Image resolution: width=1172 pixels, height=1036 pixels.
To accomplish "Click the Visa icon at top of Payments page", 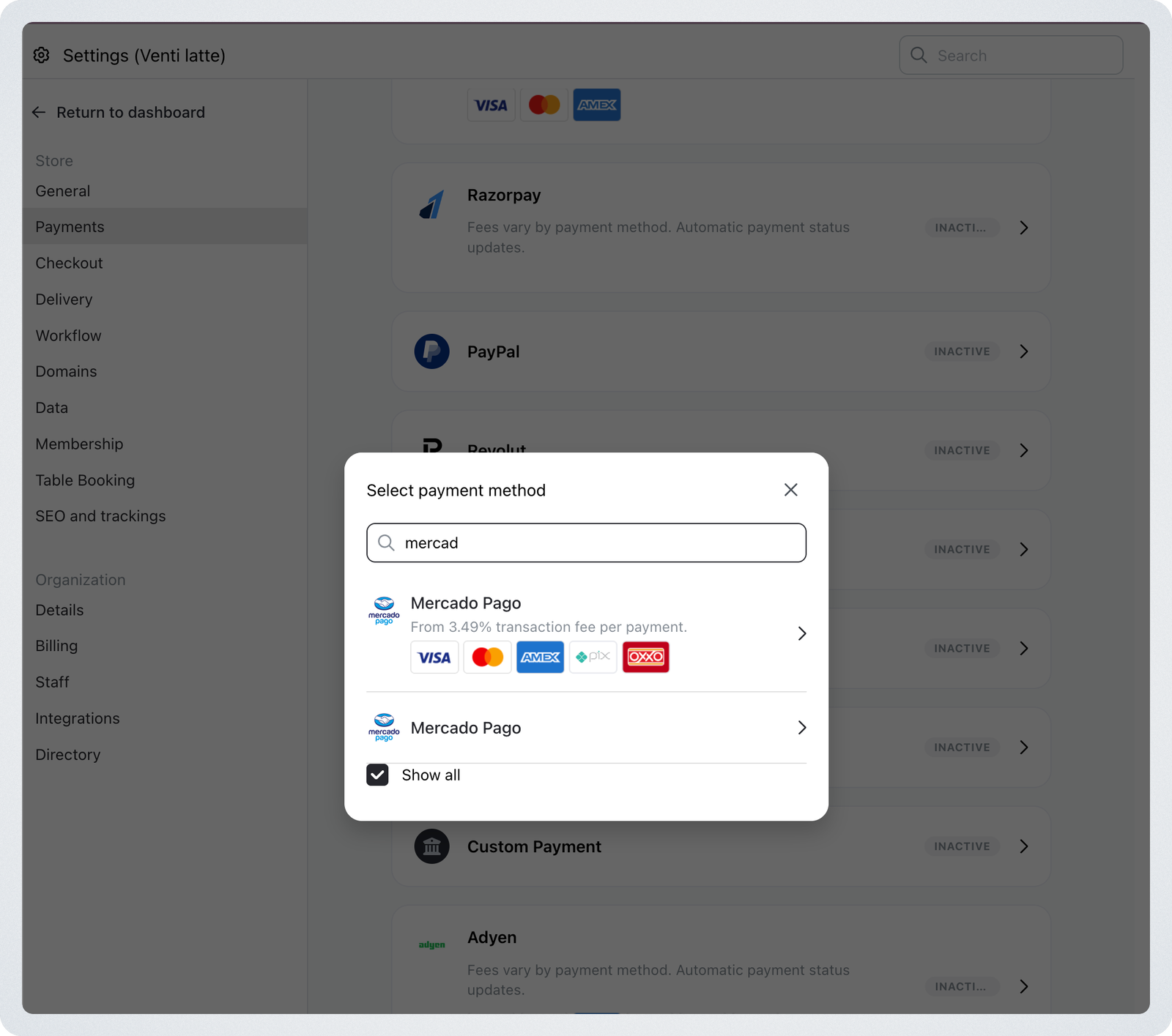I will 492,105.
